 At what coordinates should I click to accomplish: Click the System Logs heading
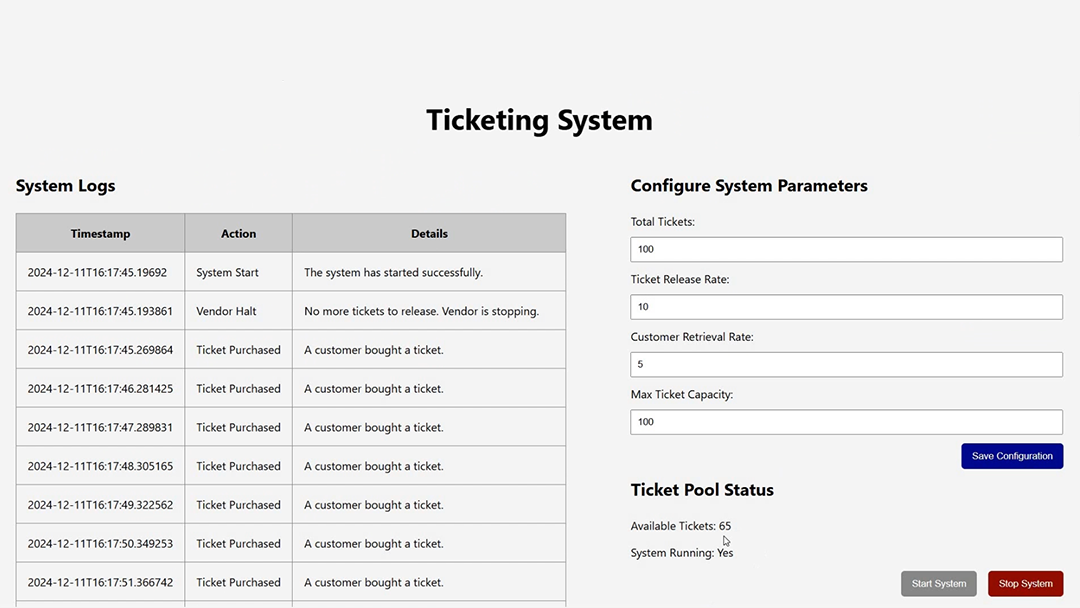click(x=65, y=186)
